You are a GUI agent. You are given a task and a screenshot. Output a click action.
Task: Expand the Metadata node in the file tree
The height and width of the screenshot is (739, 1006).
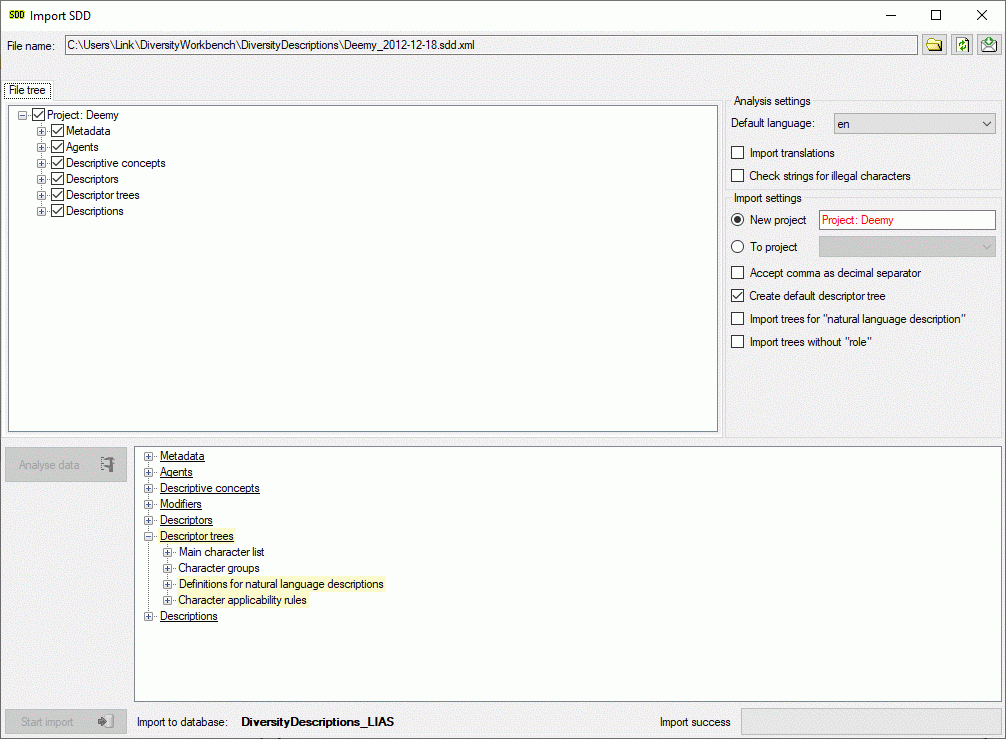[42, 131]
